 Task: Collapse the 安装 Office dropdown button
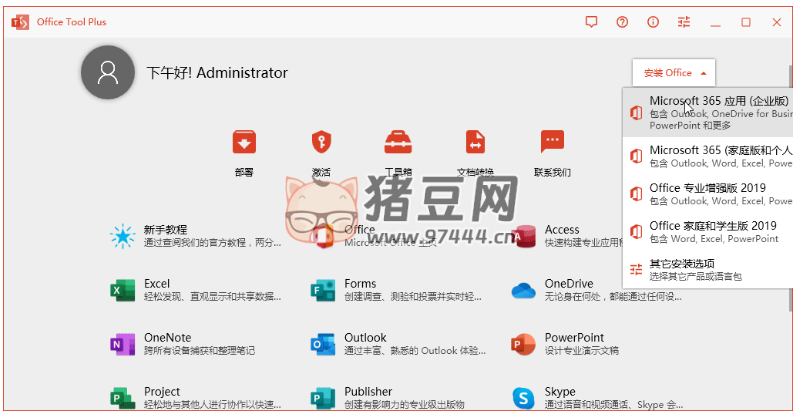tap(673, 73)
